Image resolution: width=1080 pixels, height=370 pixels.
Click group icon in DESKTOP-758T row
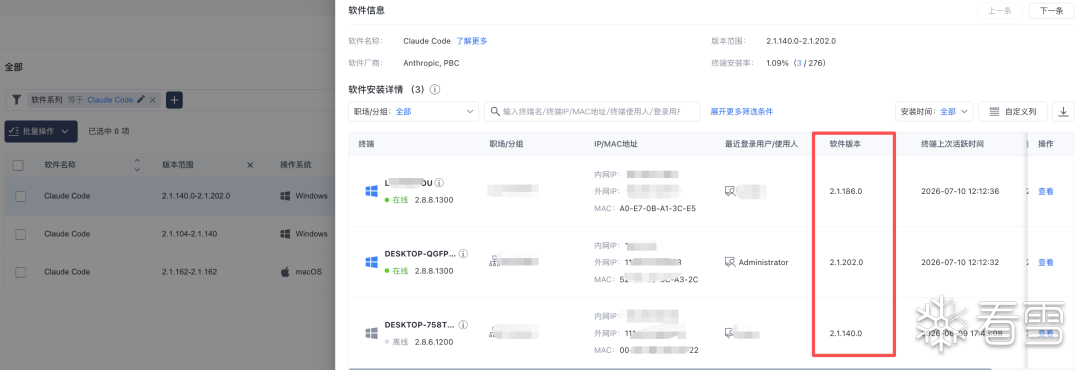click(x=494, y=332)
